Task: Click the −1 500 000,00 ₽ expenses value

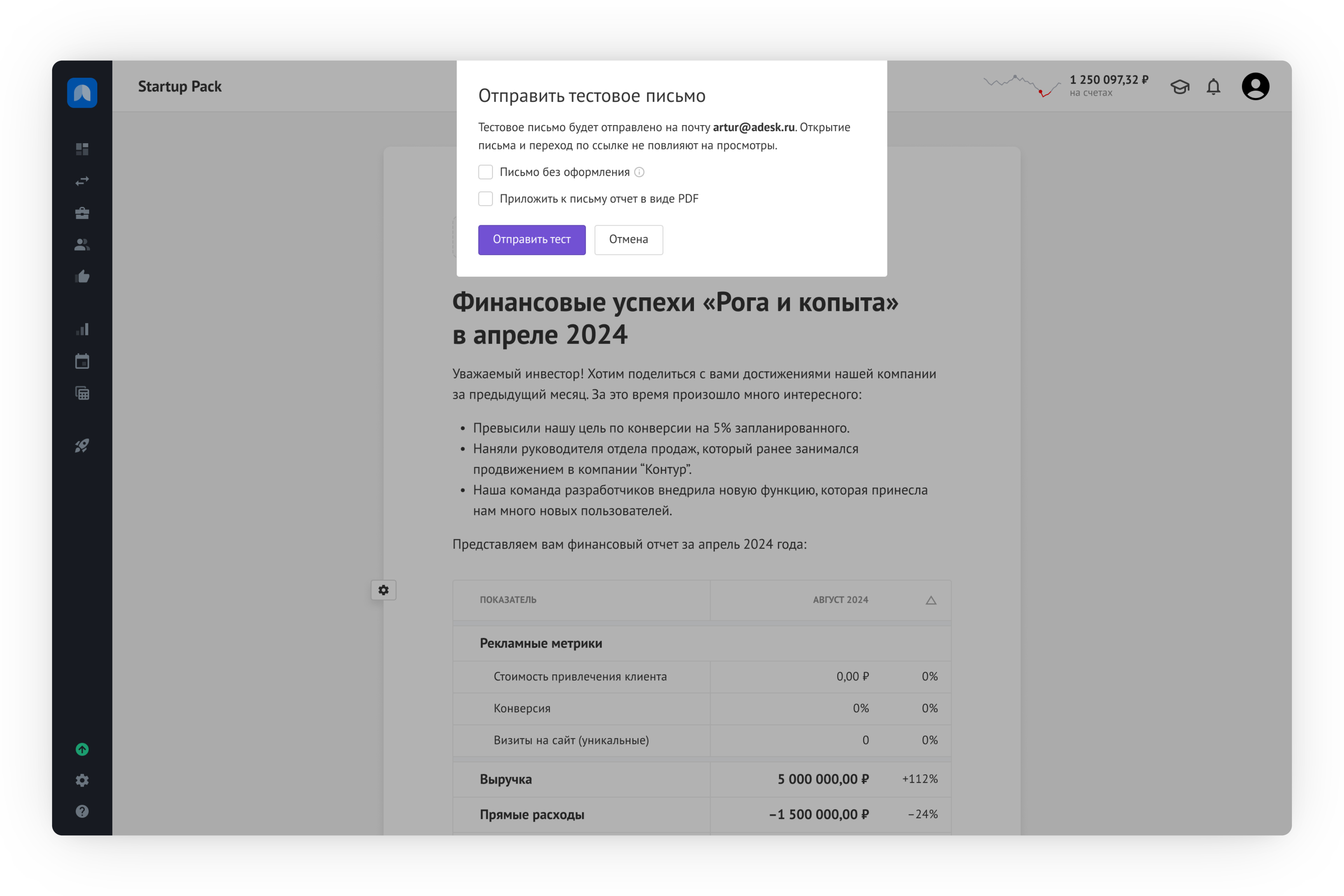Action: [x=819, y=815]
